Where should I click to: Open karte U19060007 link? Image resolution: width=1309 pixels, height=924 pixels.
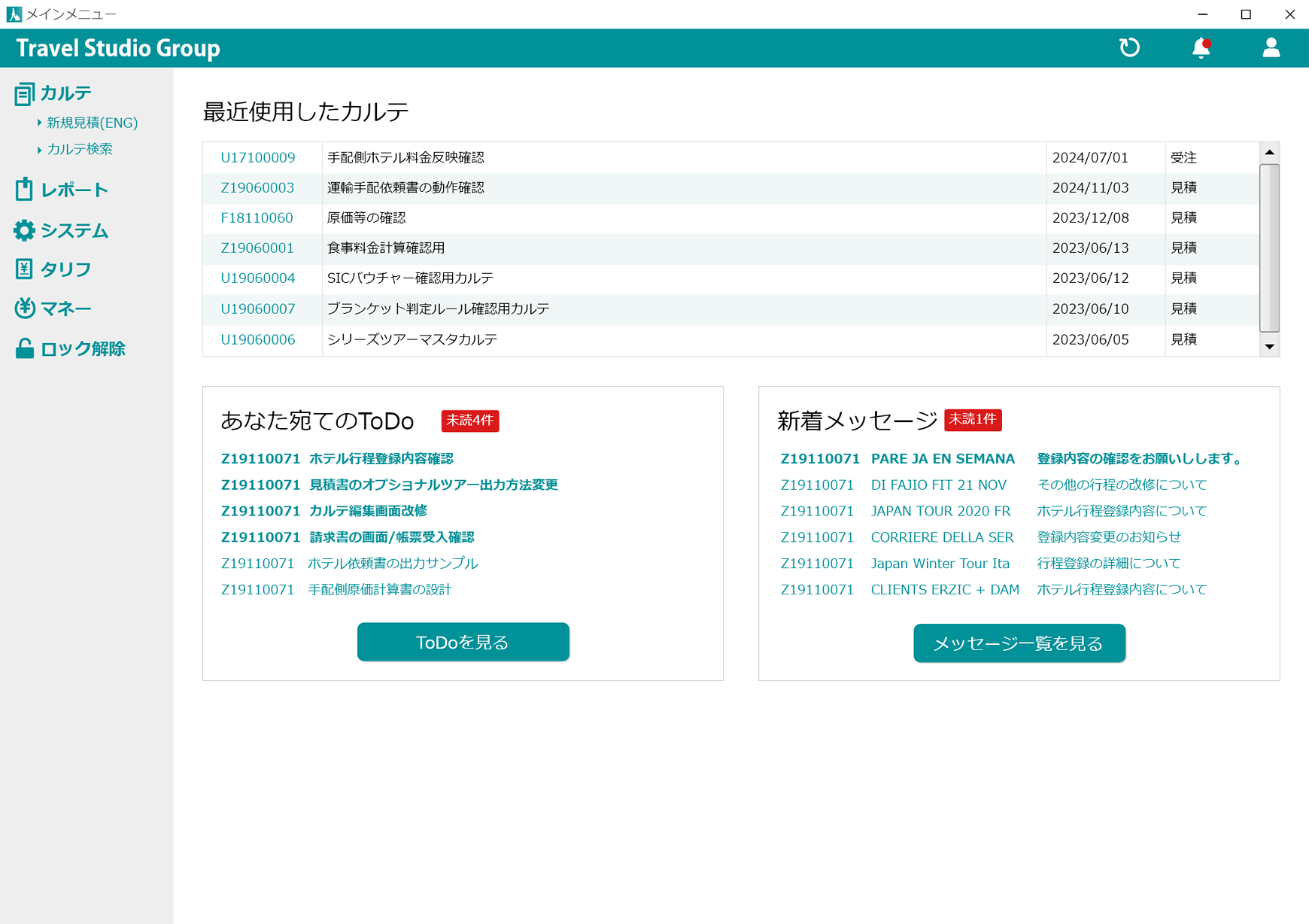pos(258,309)
